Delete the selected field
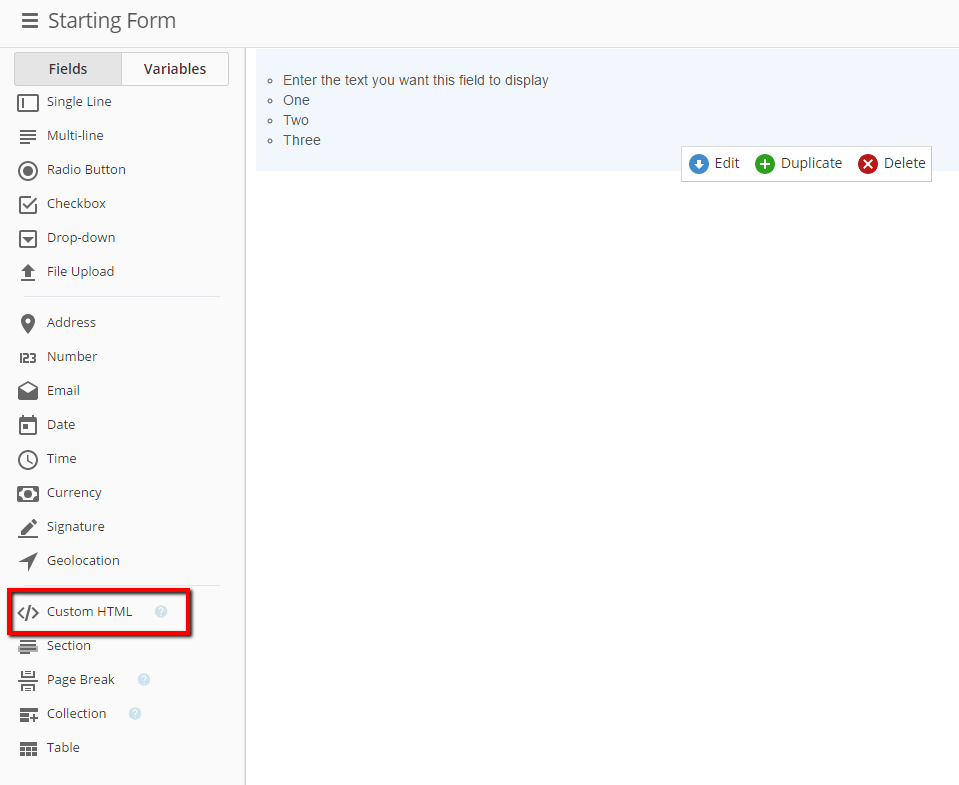 (892, 164)
